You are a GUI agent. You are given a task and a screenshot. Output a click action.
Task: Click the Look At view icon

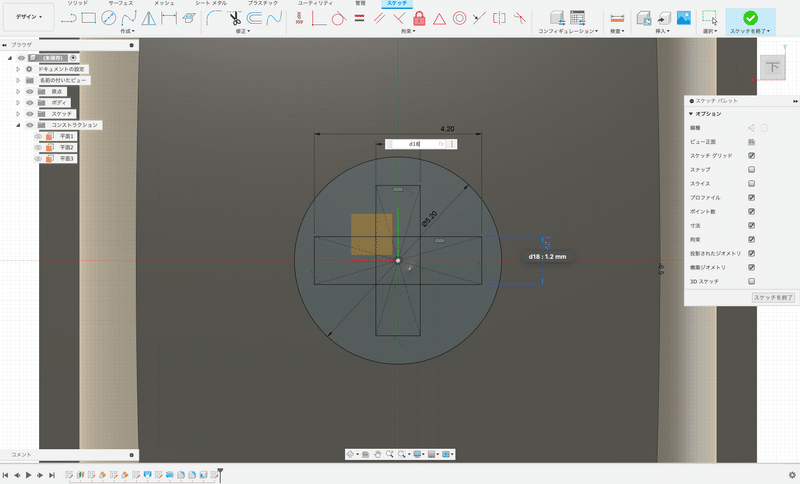(365, 454)
